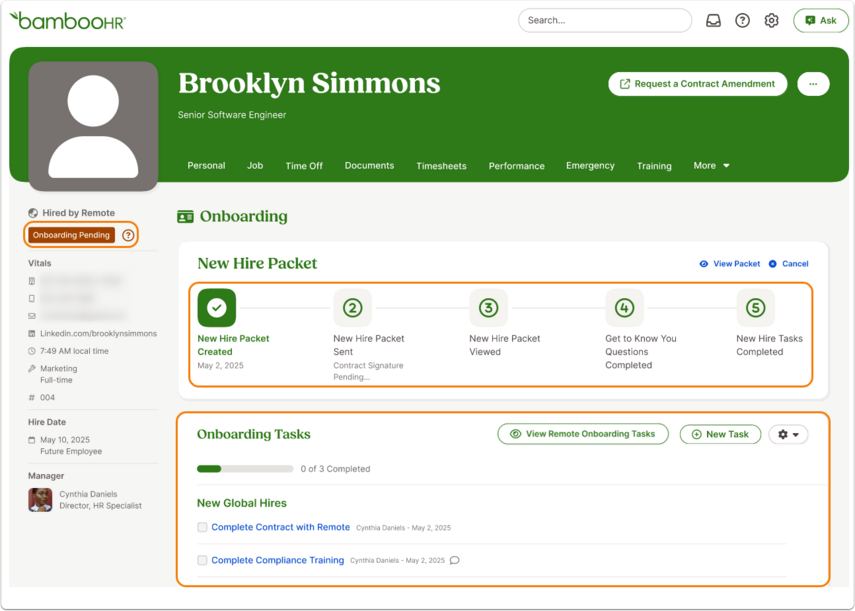Click the New Global Hires heading
This screenshot has height=611, width=855.
(x=242, y=503)
